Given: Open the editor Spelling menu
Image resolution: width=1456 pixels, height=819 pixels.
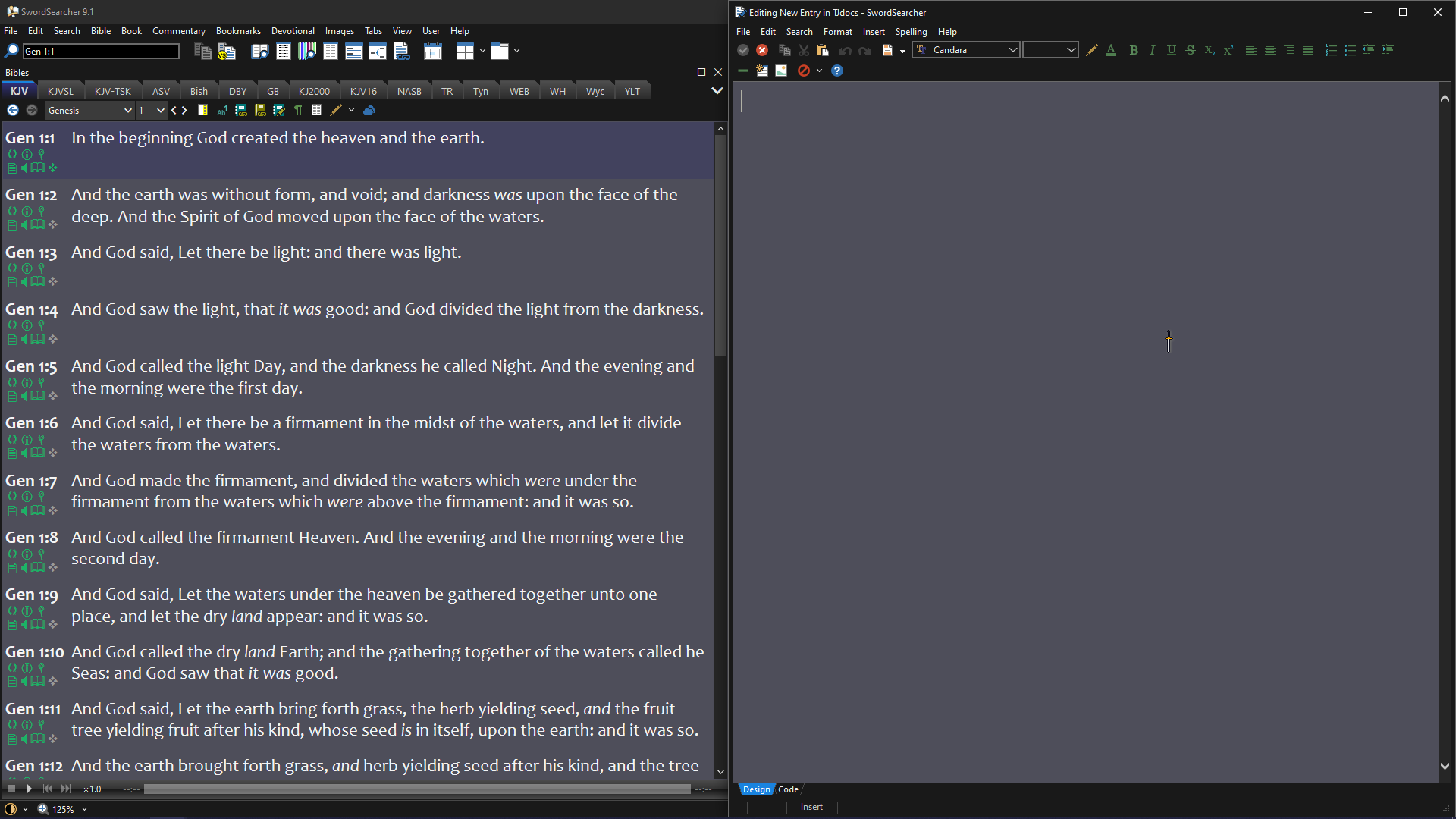Looking at the screenshot, I should pyautogui.click(x=911, y=32).
